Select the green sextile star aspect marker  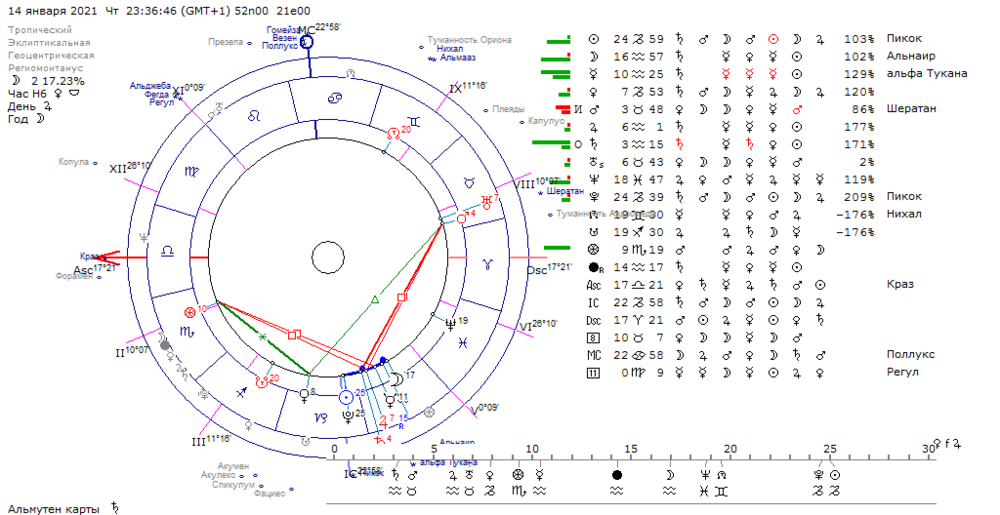coord(262,336)
